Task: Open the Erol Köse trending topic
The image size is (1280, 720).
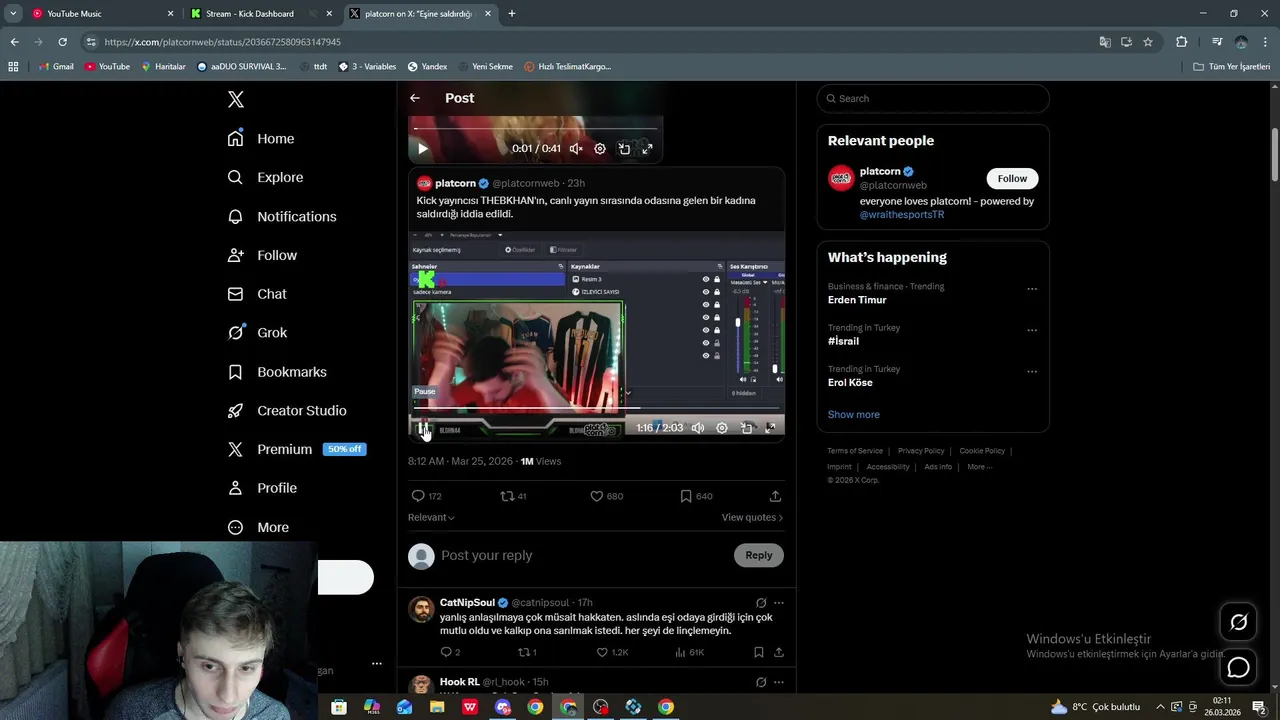Action: 850,383
